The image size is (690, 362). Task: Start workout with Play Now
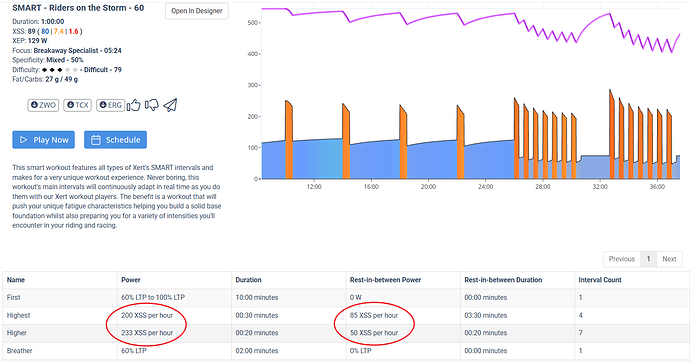pos(44,140)
